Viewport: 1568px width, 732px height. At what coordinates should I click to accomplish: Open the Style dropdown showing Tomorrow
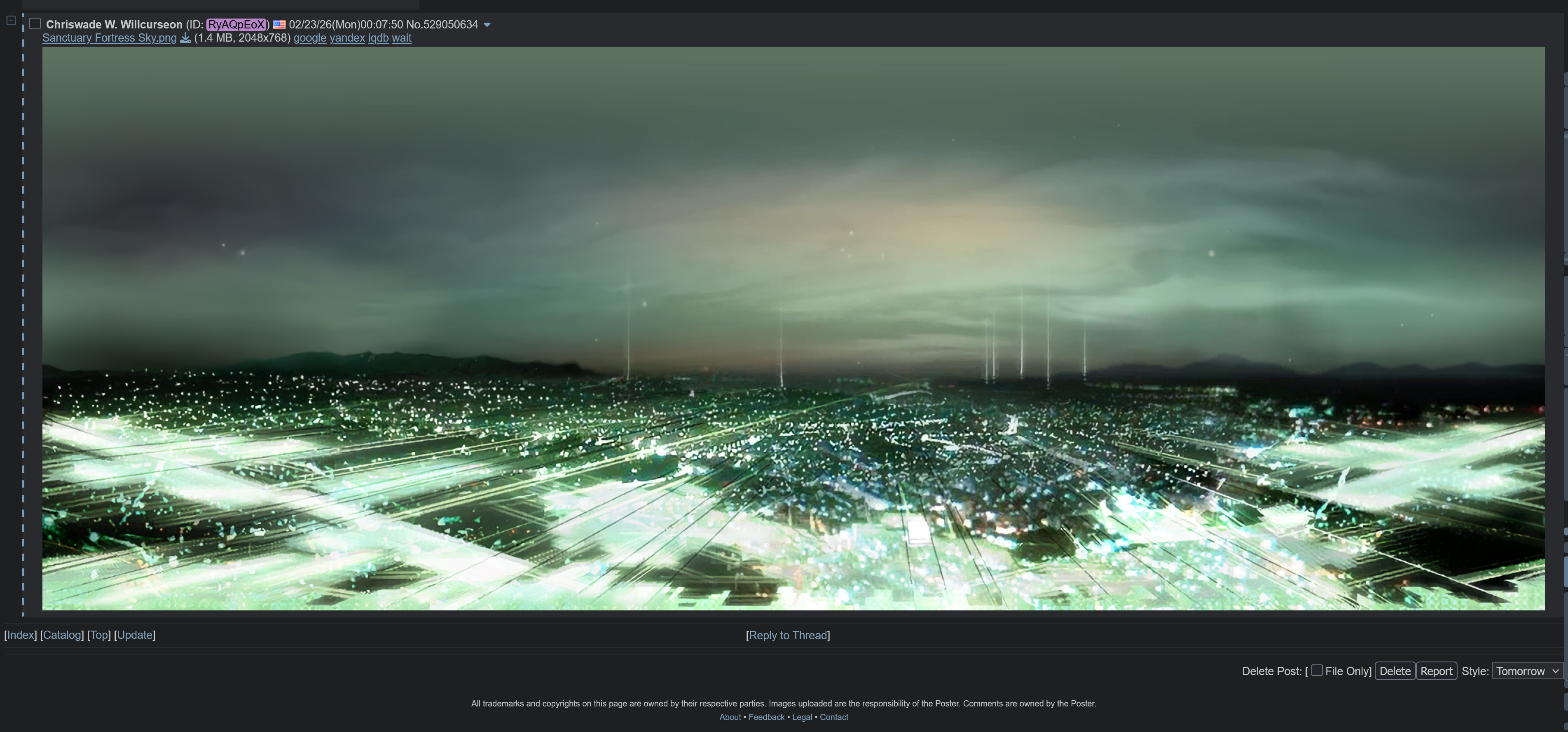tap(1527, 671)
